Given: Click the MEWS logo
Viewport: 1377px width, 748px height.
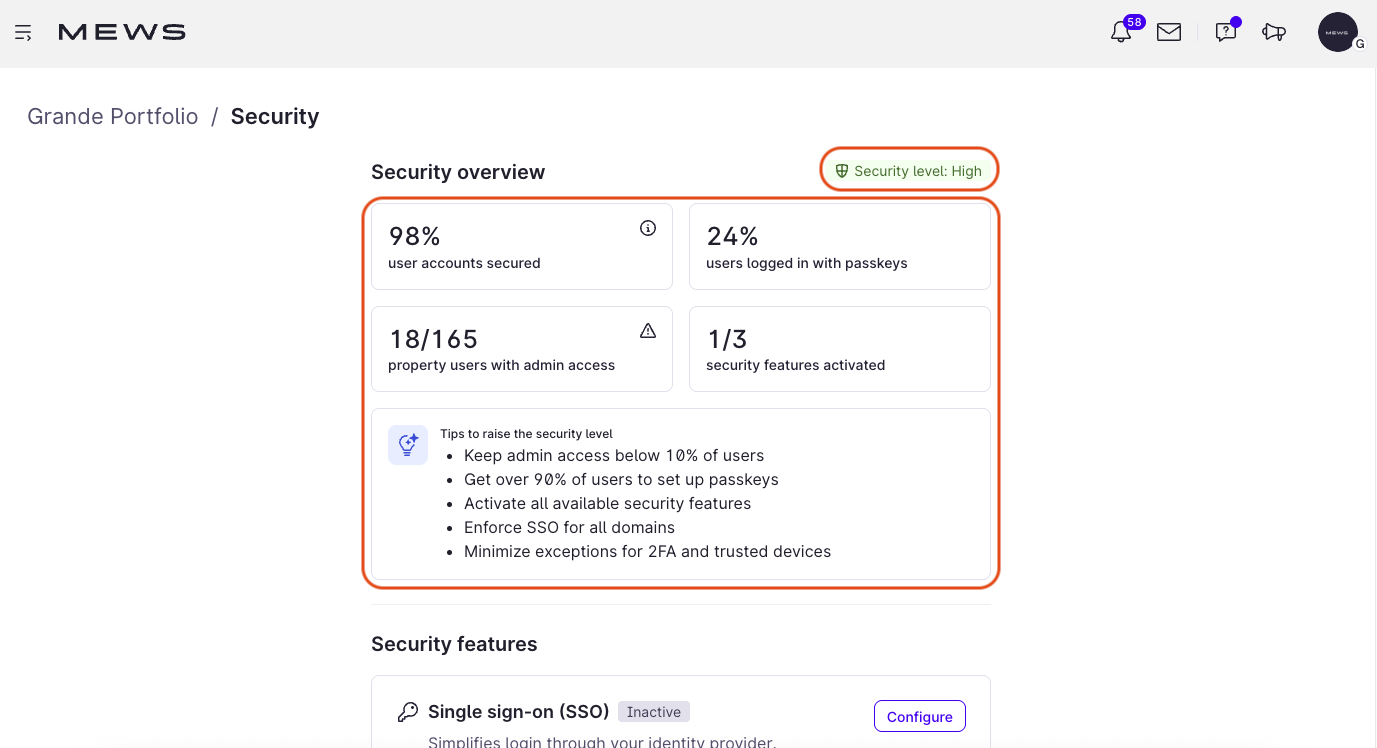Looking at the screenshot, I should [121, 31].
